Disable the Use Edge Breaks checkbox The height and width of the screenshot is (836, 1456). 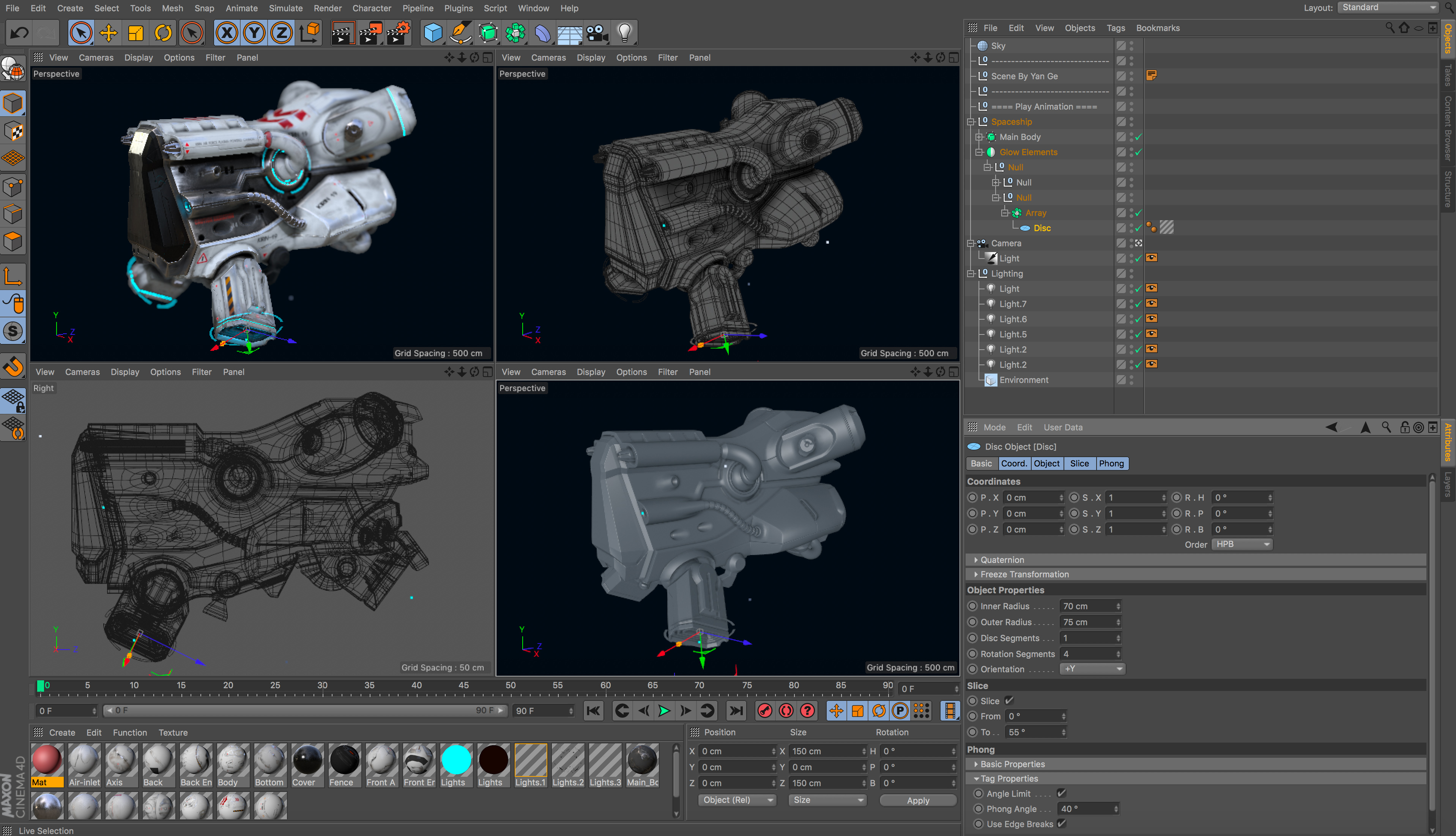pos(1061,823)
